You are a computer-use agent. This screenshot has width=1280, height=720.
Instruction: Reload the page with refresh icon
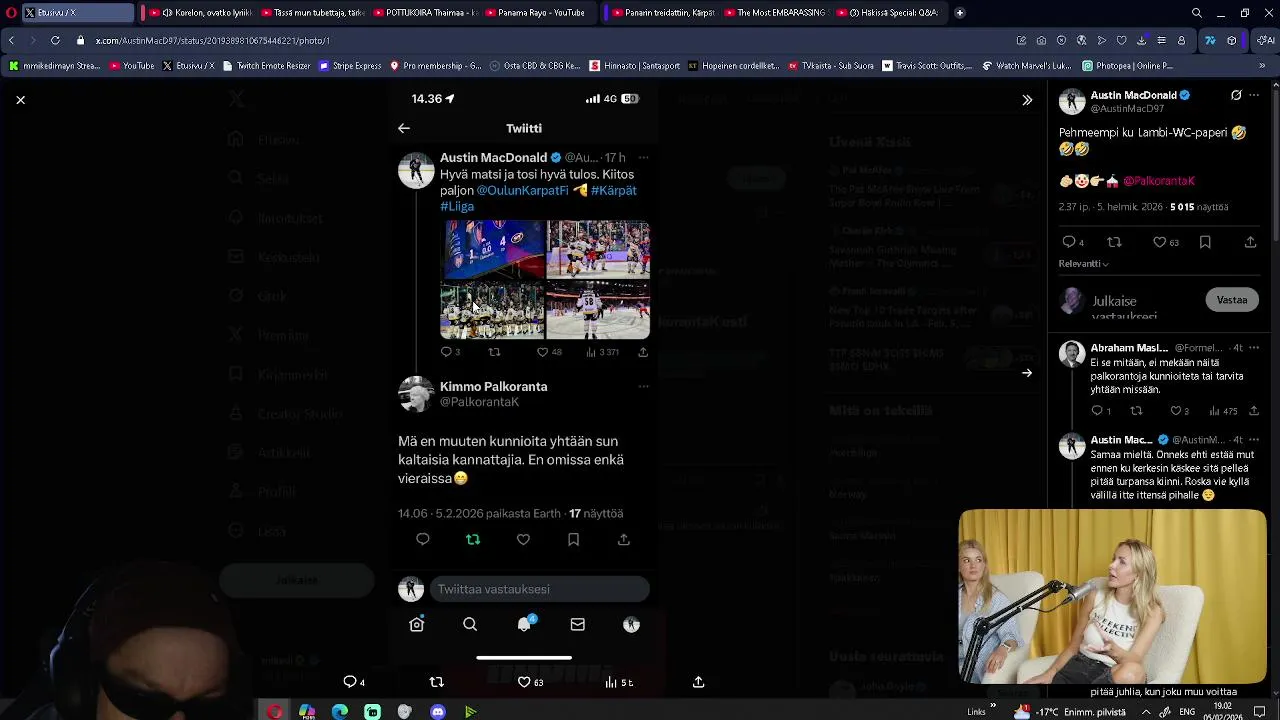(x=55, y=40)
